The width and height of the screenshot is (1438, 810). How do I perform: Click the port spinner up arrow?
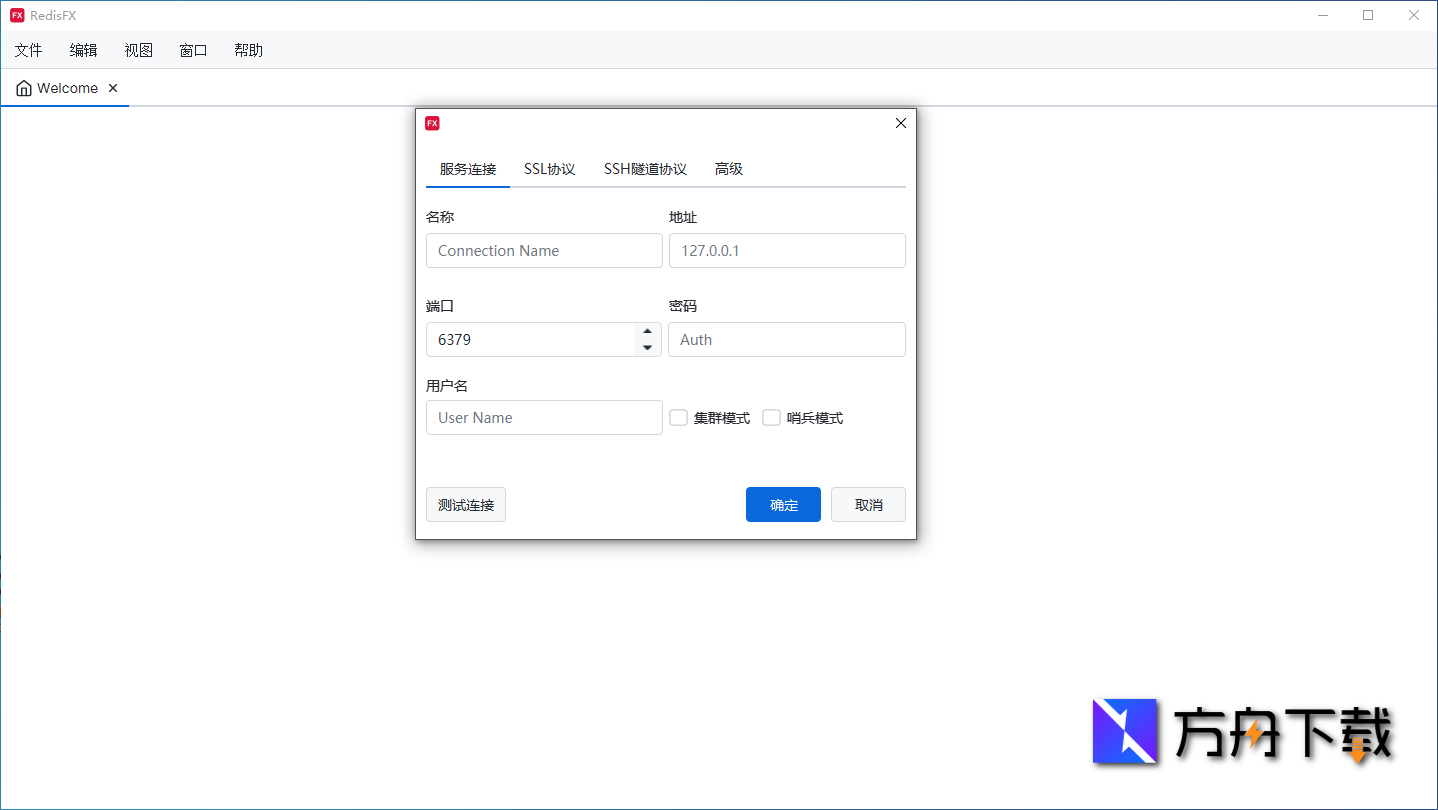coord(647,332)
